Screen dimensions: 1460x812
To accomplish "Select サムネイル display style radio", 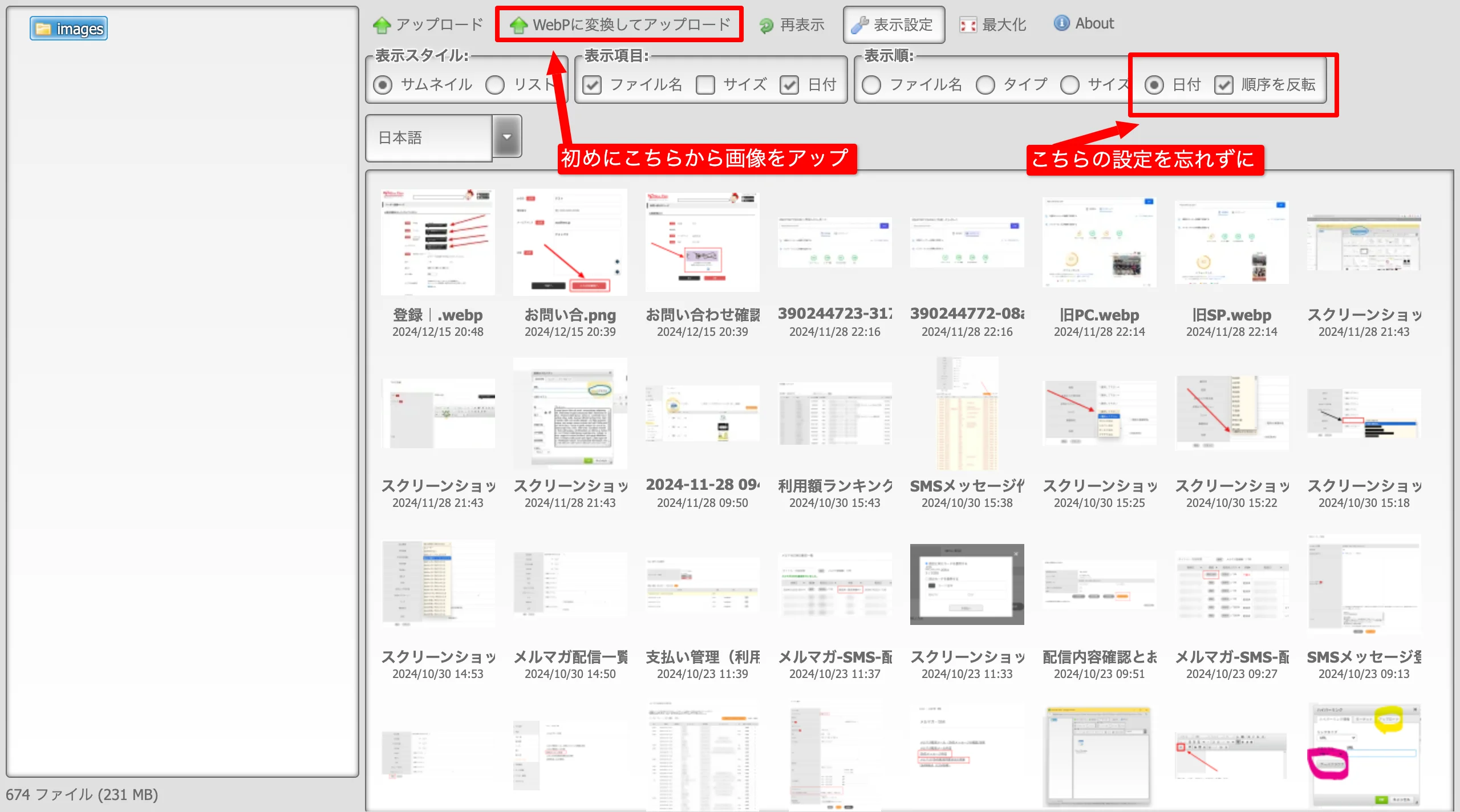I will 383,85.
